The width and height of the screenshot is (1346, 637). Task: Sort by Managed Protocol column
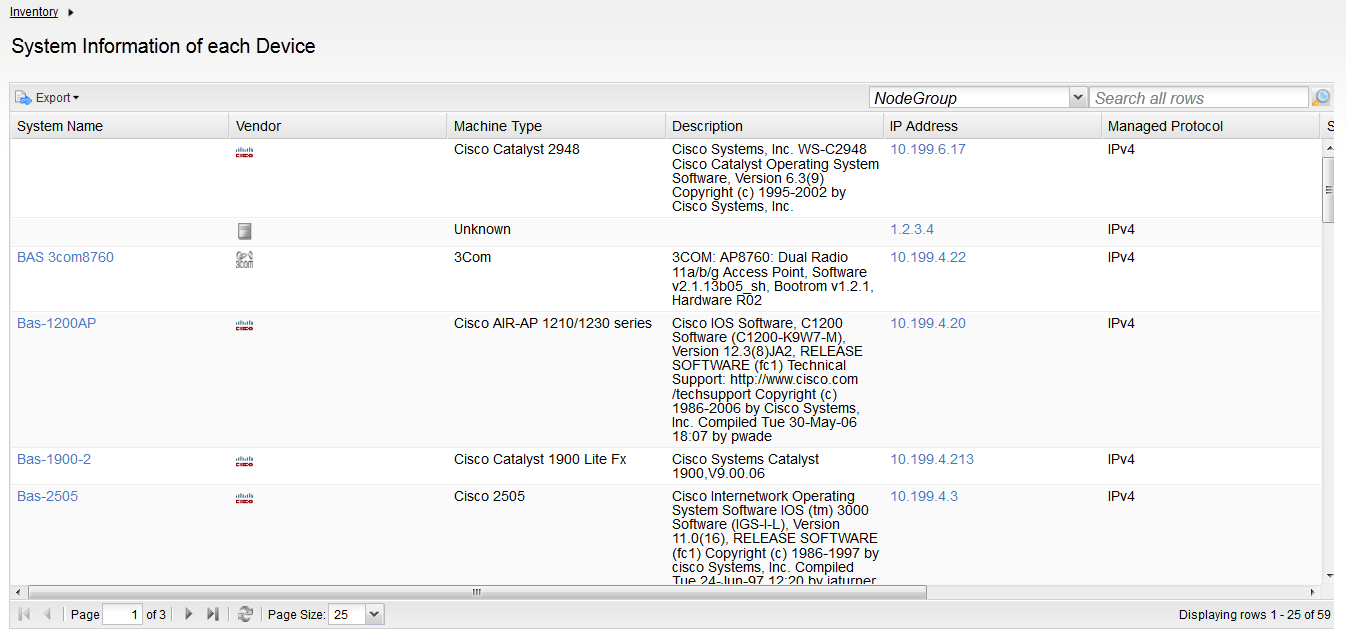1210,126
